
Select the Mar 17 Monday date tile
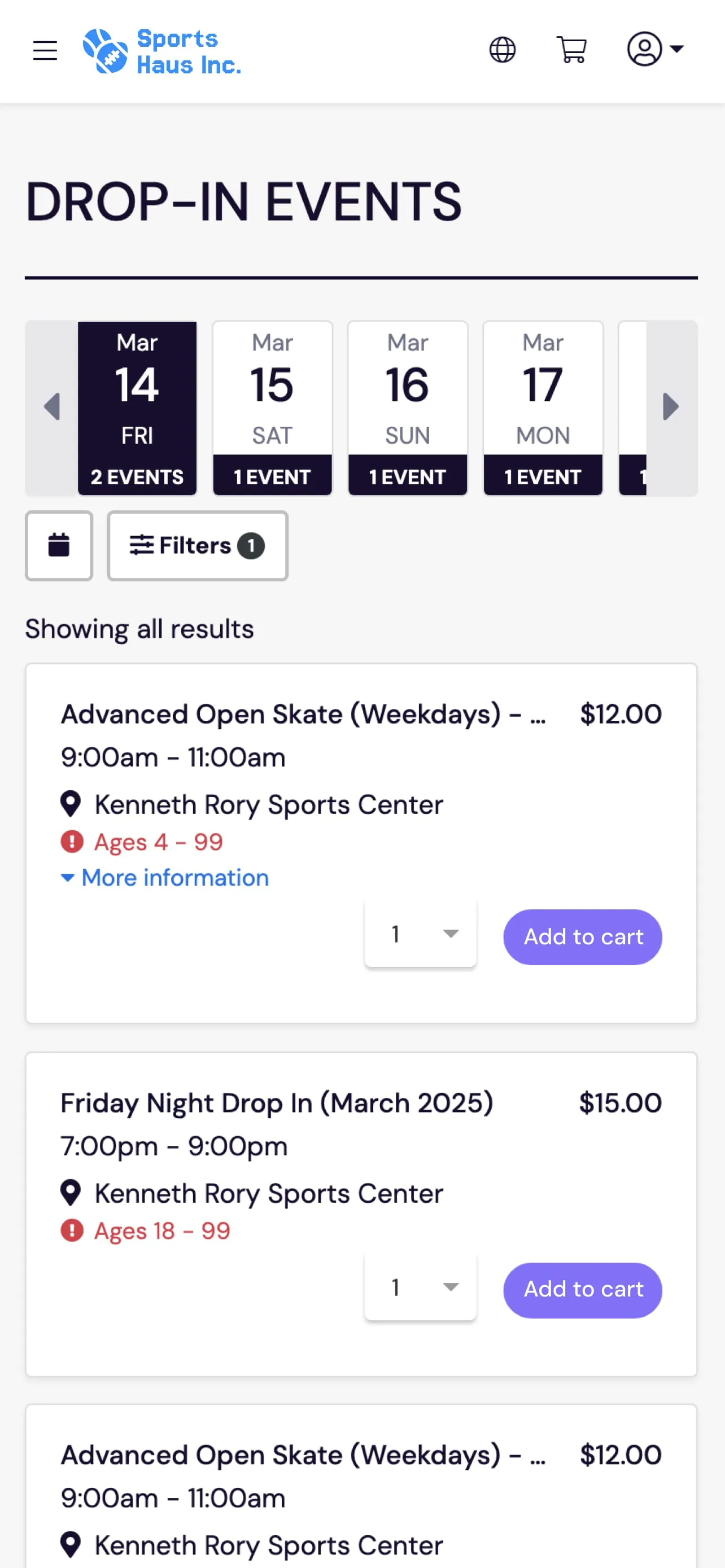543,406
